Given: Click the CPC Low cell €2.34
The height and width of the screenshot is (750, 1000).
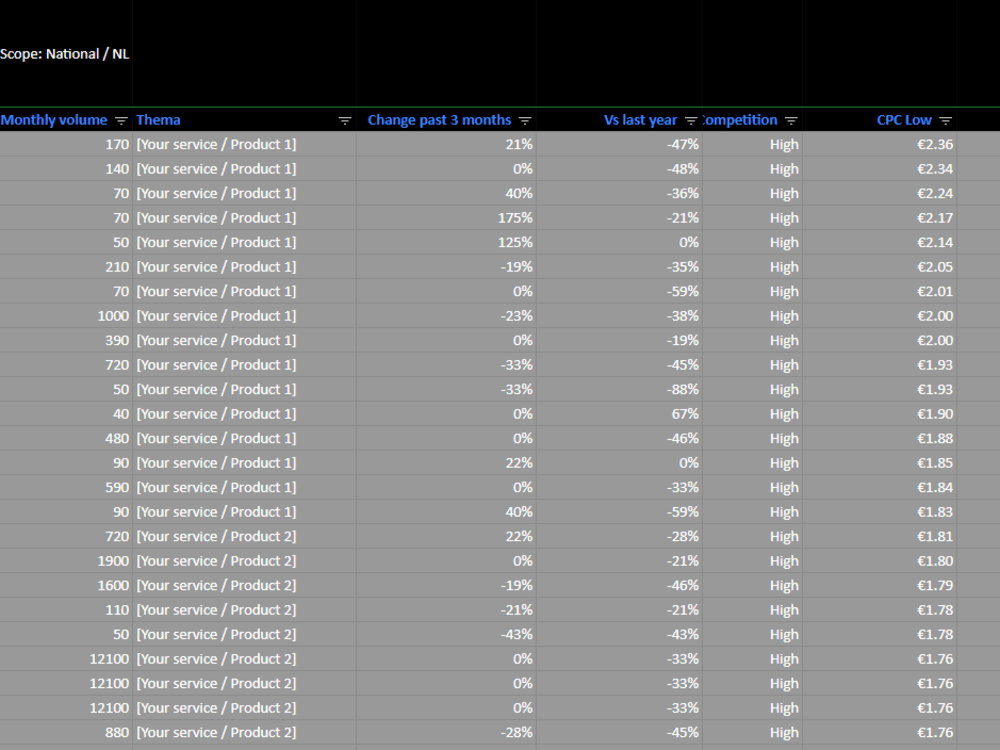Looking at the screenshot, I should tap(879, 169).
